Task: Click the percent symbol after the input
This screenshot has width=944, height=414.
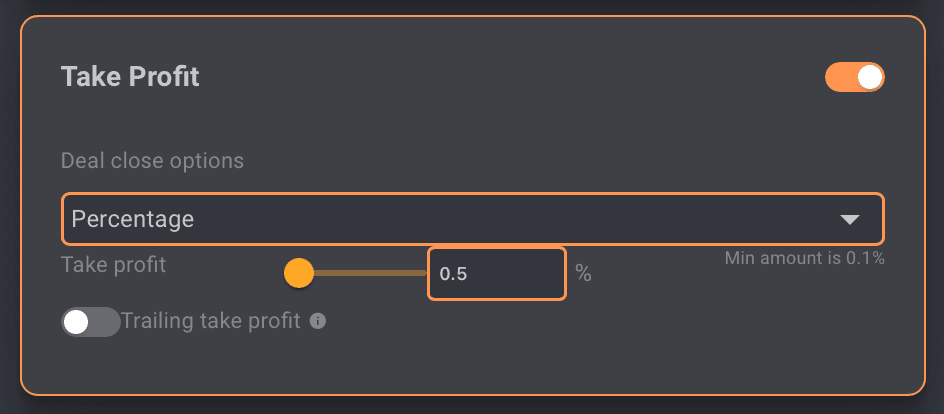Action: [x=583, y=273]
